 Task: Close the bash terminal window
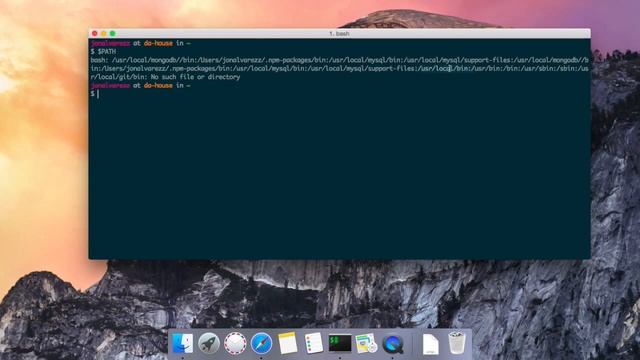click(x=95, y=33)
